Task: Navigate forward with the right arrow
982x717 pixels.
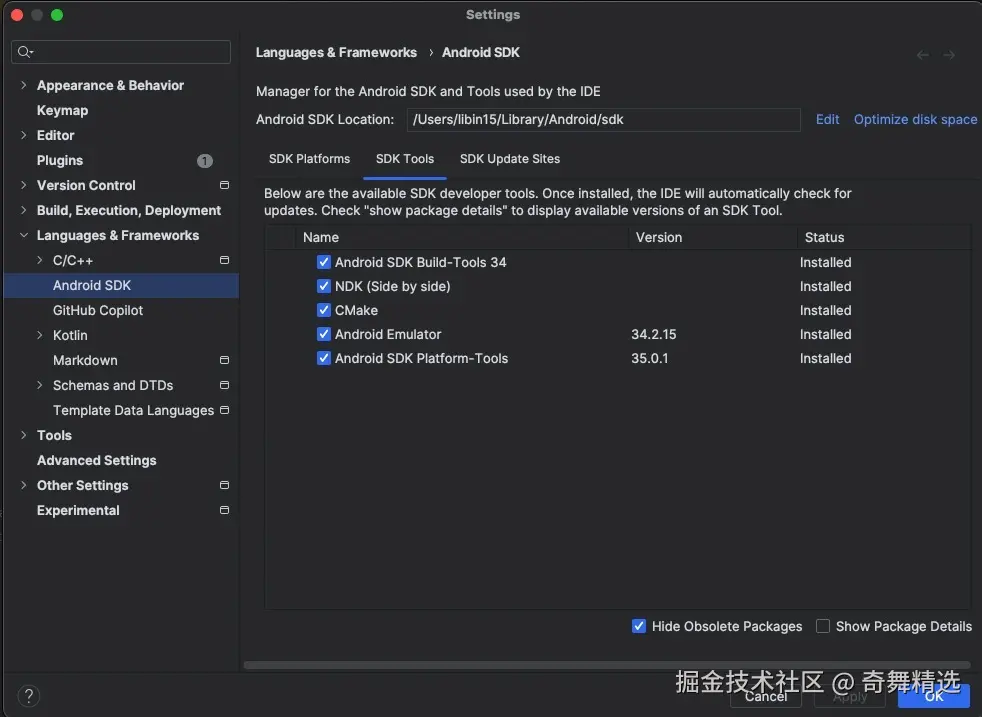Action: [949, 55]
